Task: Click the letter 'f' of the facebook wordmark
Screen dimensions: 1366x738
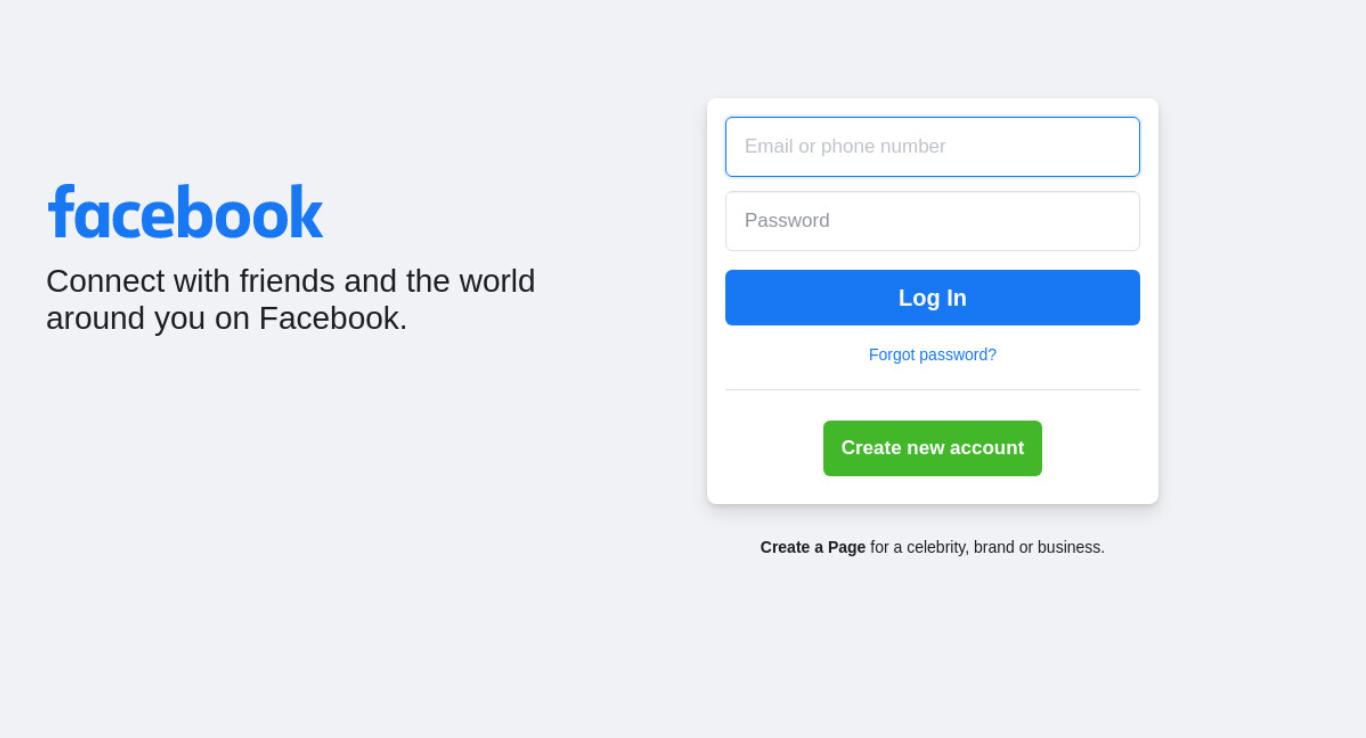Action: click(61, 211)
